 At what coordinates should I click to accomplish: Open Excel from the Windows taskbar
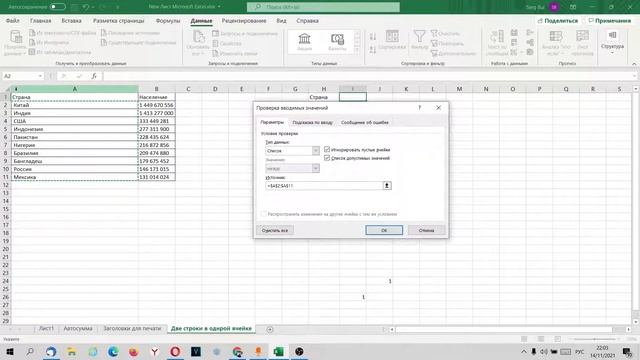pos(278,351)
